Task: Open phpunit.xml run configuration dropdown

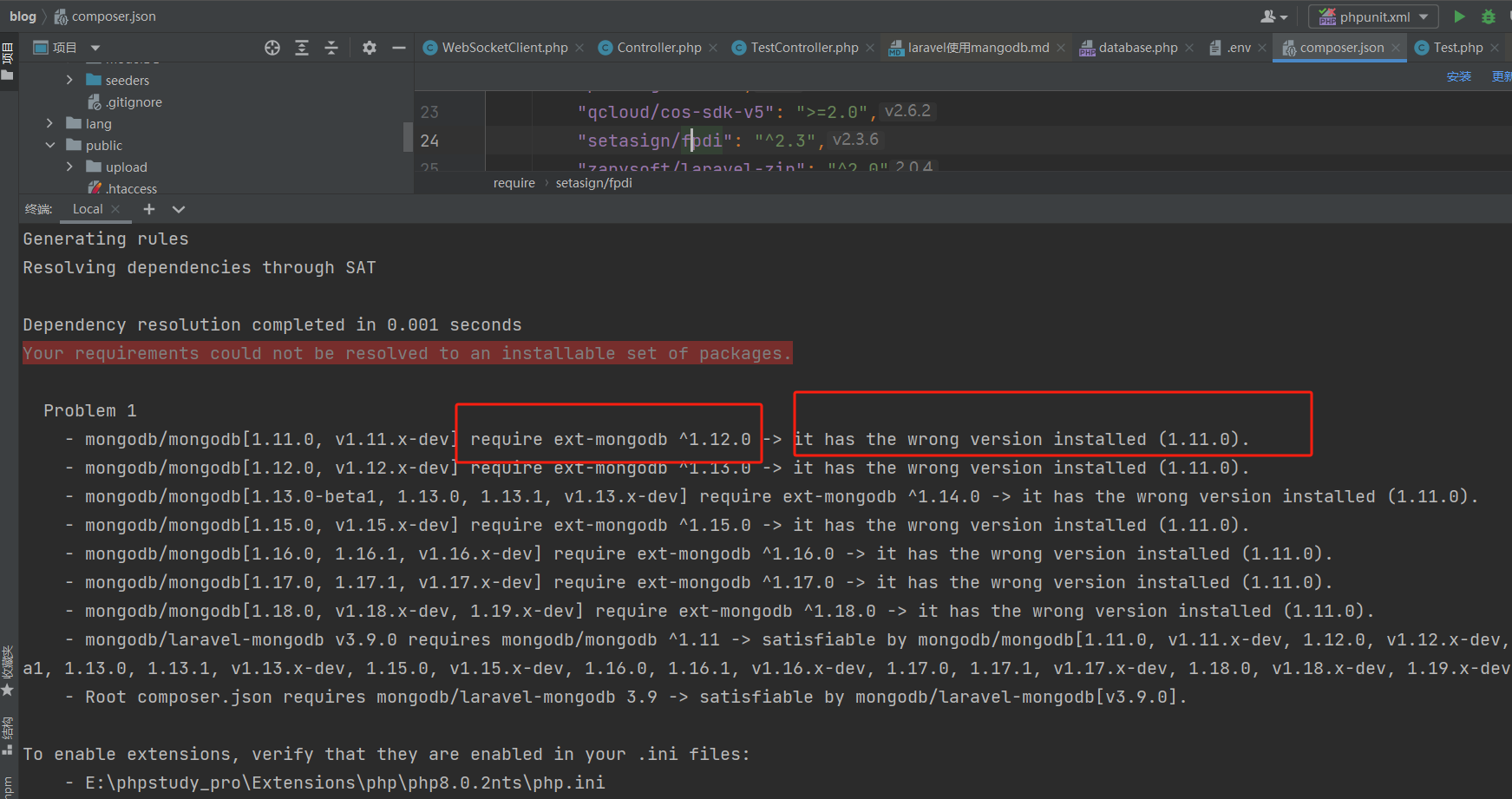Action: [x=1373, y=16]
